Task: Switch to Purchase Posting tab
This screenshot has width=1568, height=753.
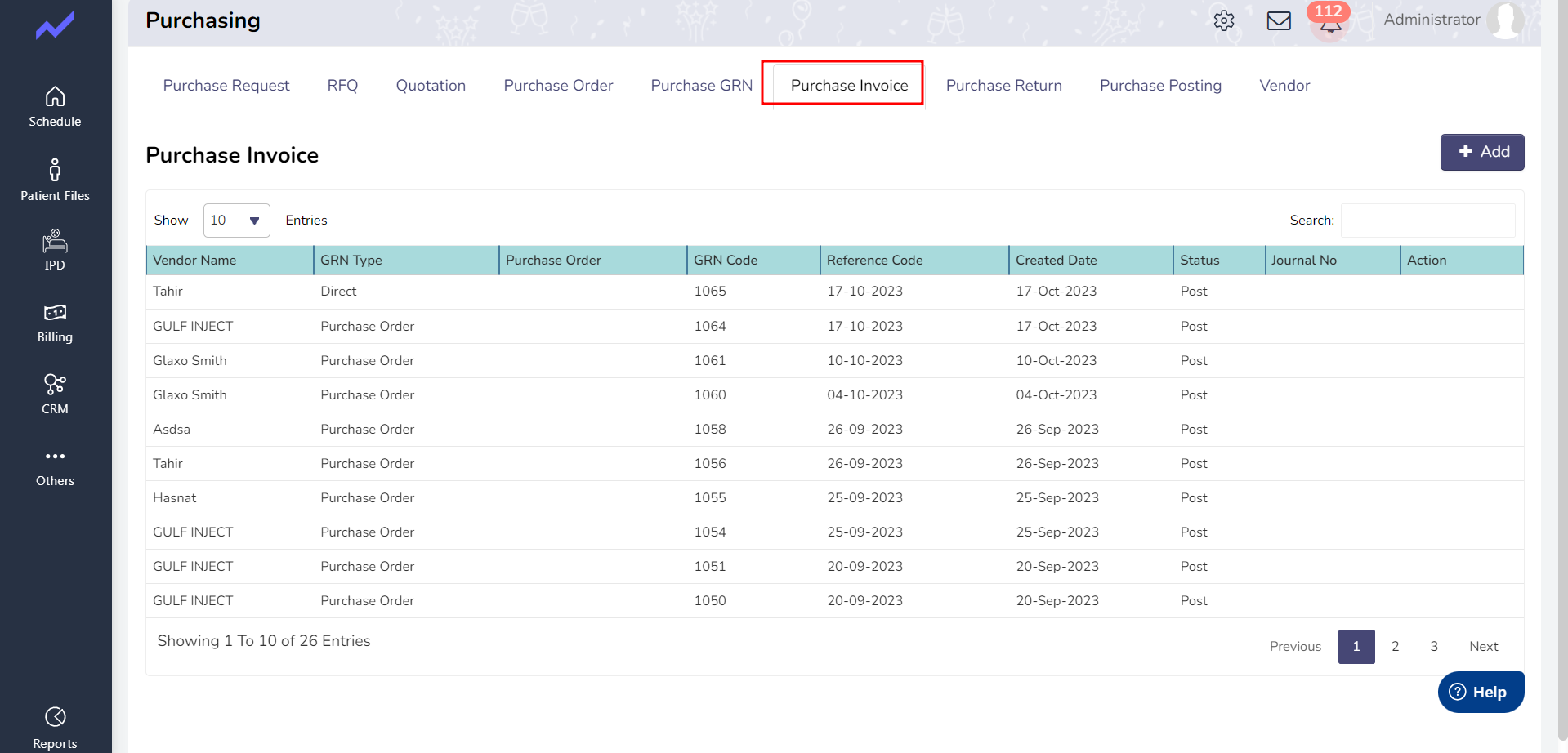Action: [x=1160, y=86]
